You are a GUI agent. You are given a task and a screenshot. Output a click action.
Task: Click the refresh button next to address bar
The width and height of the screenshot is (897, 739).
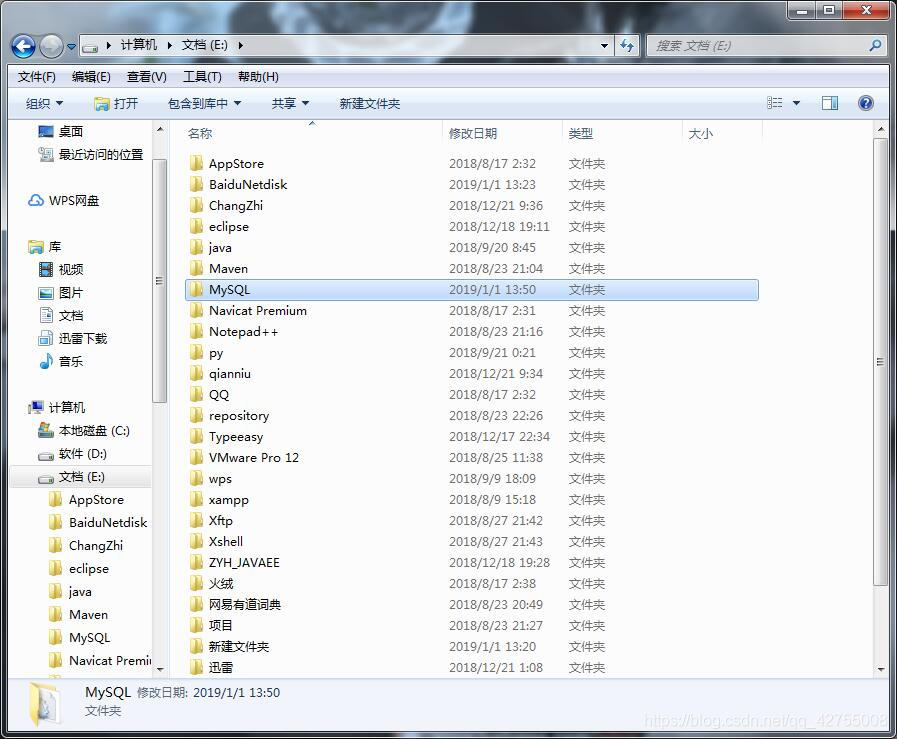(x=627, y=46)
